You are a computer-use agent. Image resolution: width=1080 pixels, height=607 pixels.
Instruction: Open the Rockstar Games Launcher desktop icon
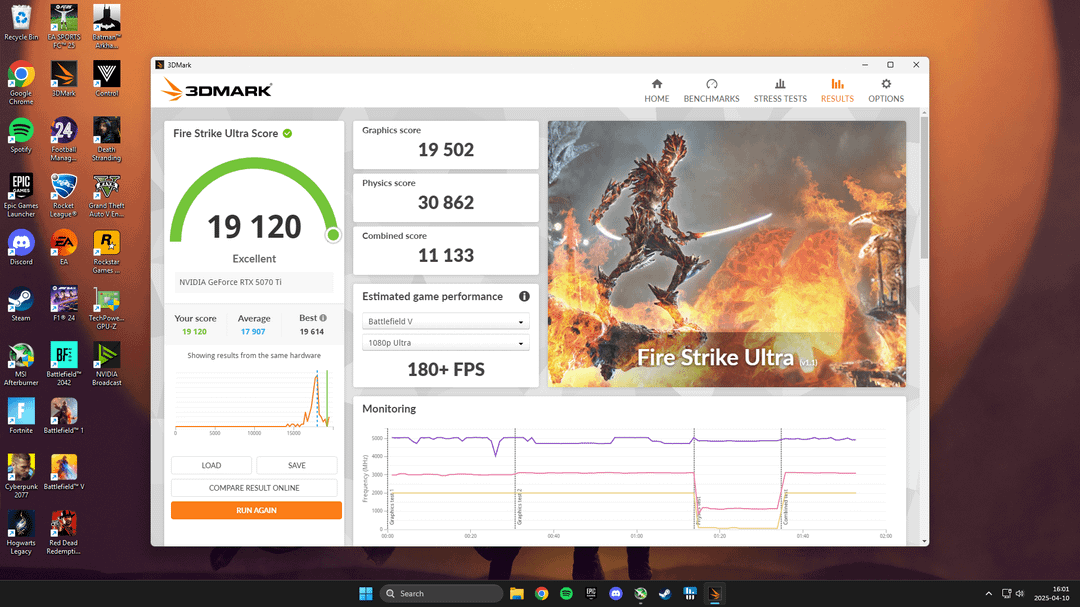106,252
